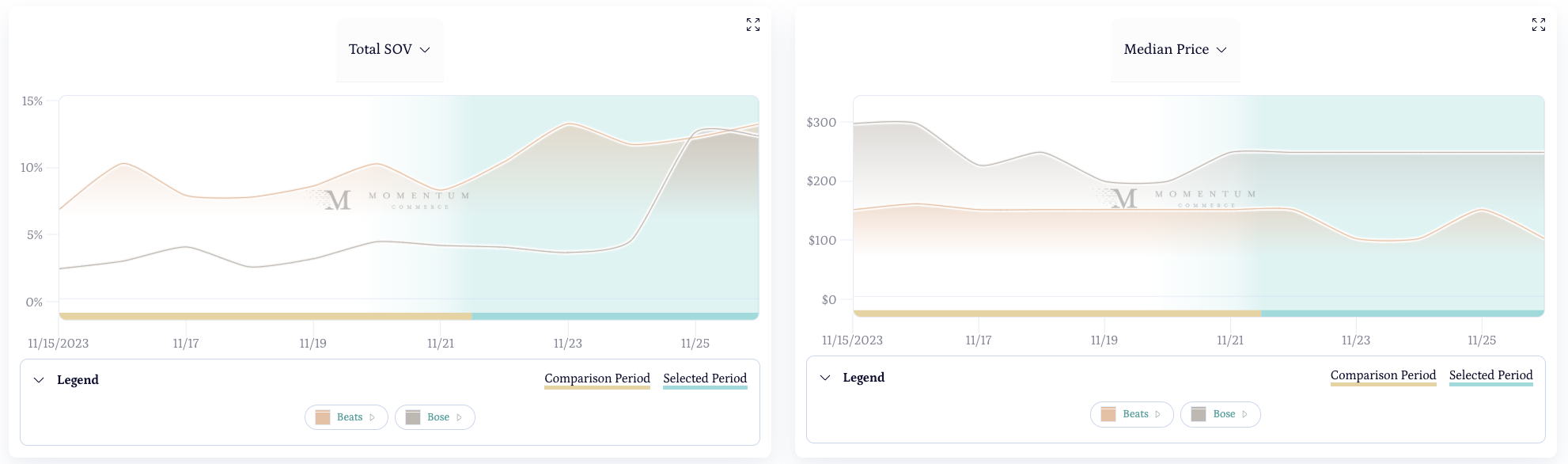Click the arrow icon beside Bose under Median Price
The height and width of the screenshot is (464, 1568).
1244,414
